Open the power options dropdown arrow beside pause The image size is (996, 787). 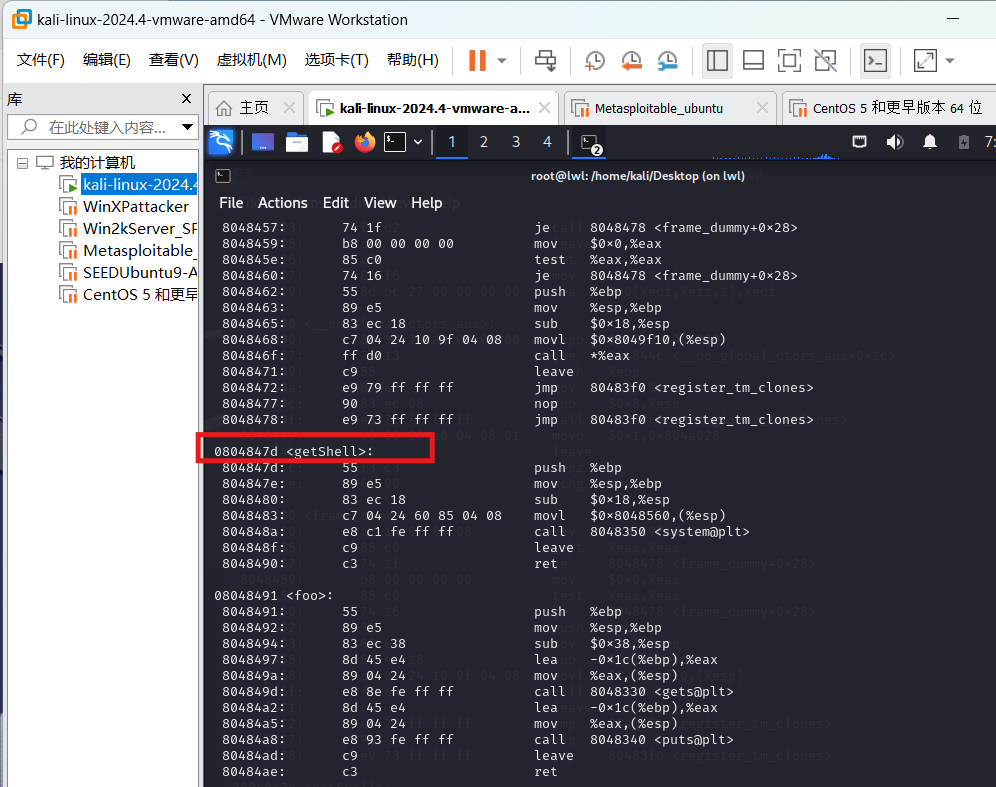(x=502, y=61)
